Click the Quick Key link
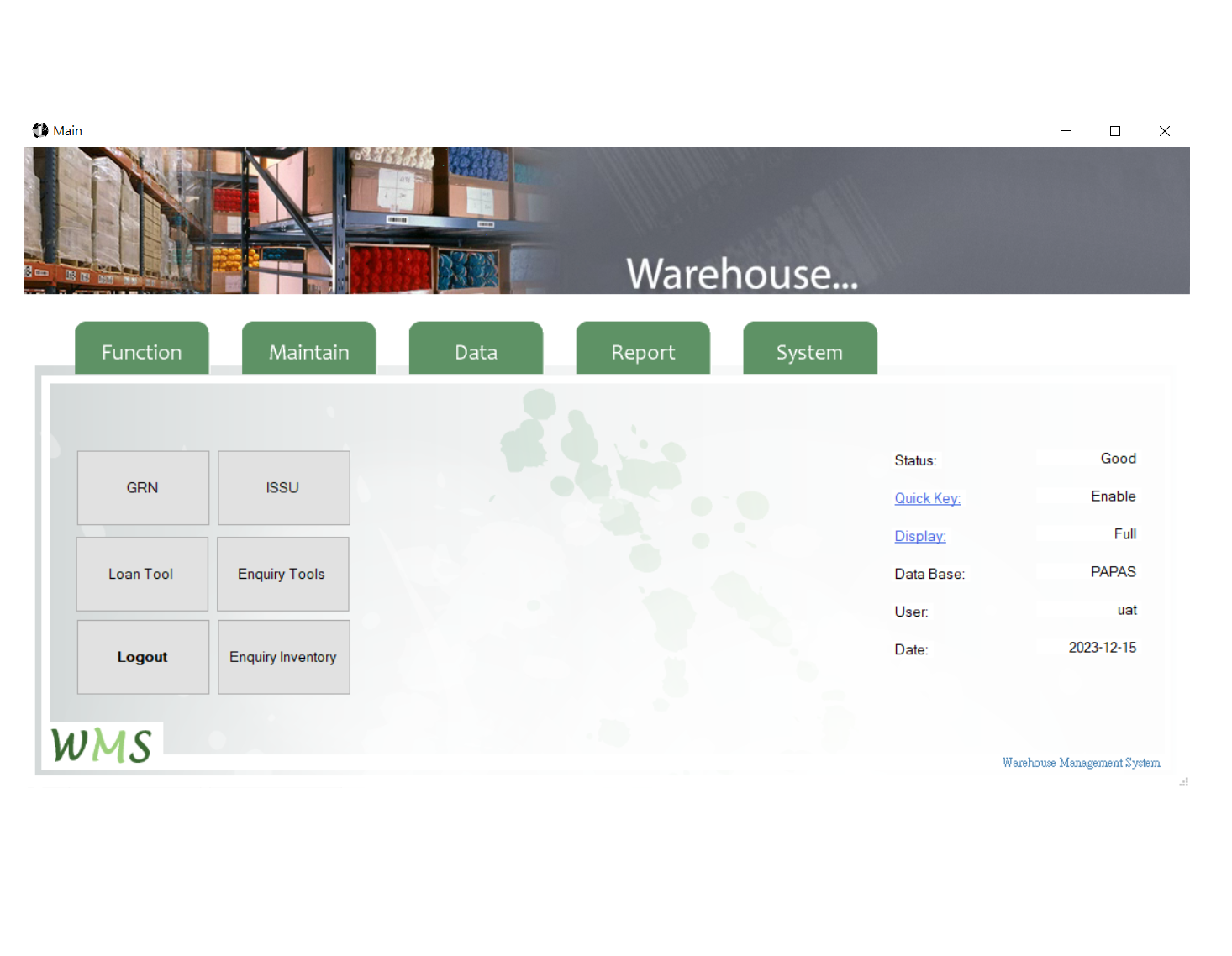Viewport: 1232px width, 956px height. point(927,498)
